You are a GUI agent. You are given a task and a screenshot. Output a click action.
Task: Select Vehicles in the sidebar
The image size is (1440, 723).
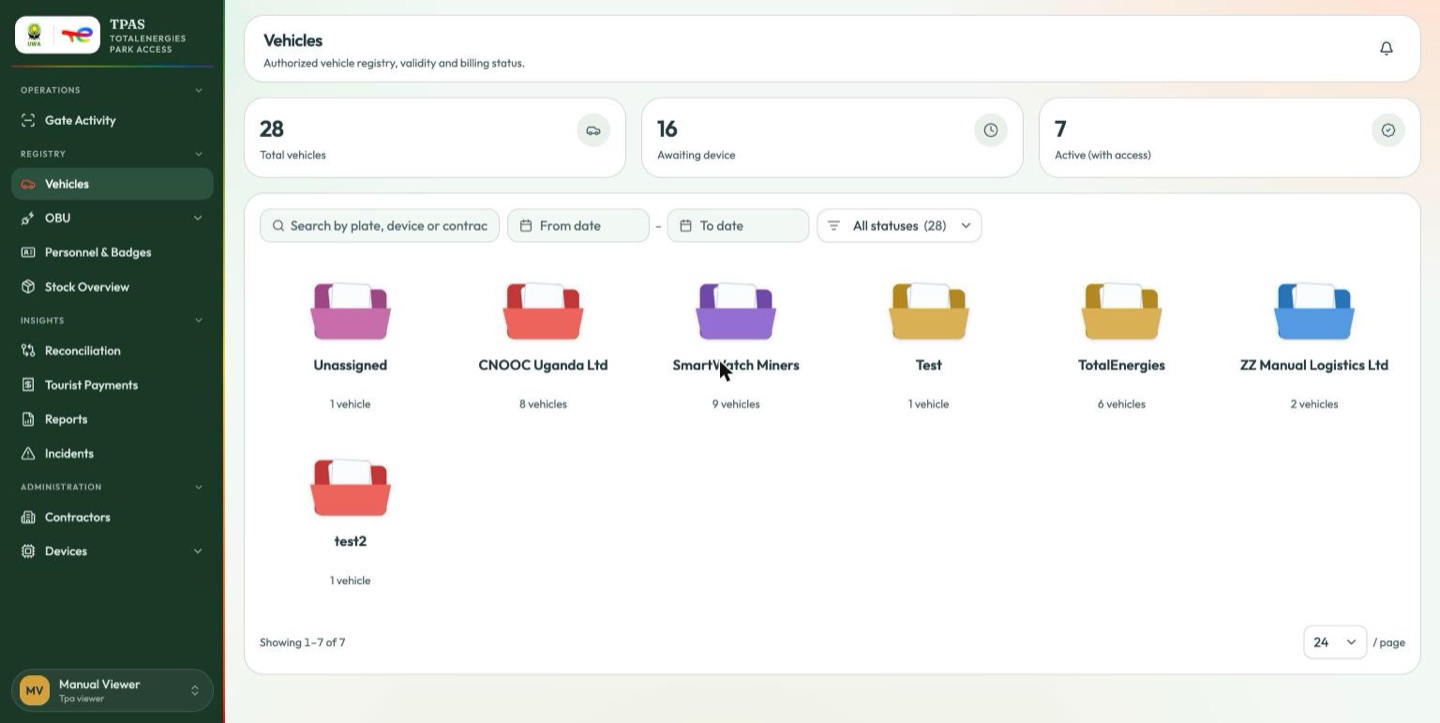pyautogui.click(x=112, y=185)
